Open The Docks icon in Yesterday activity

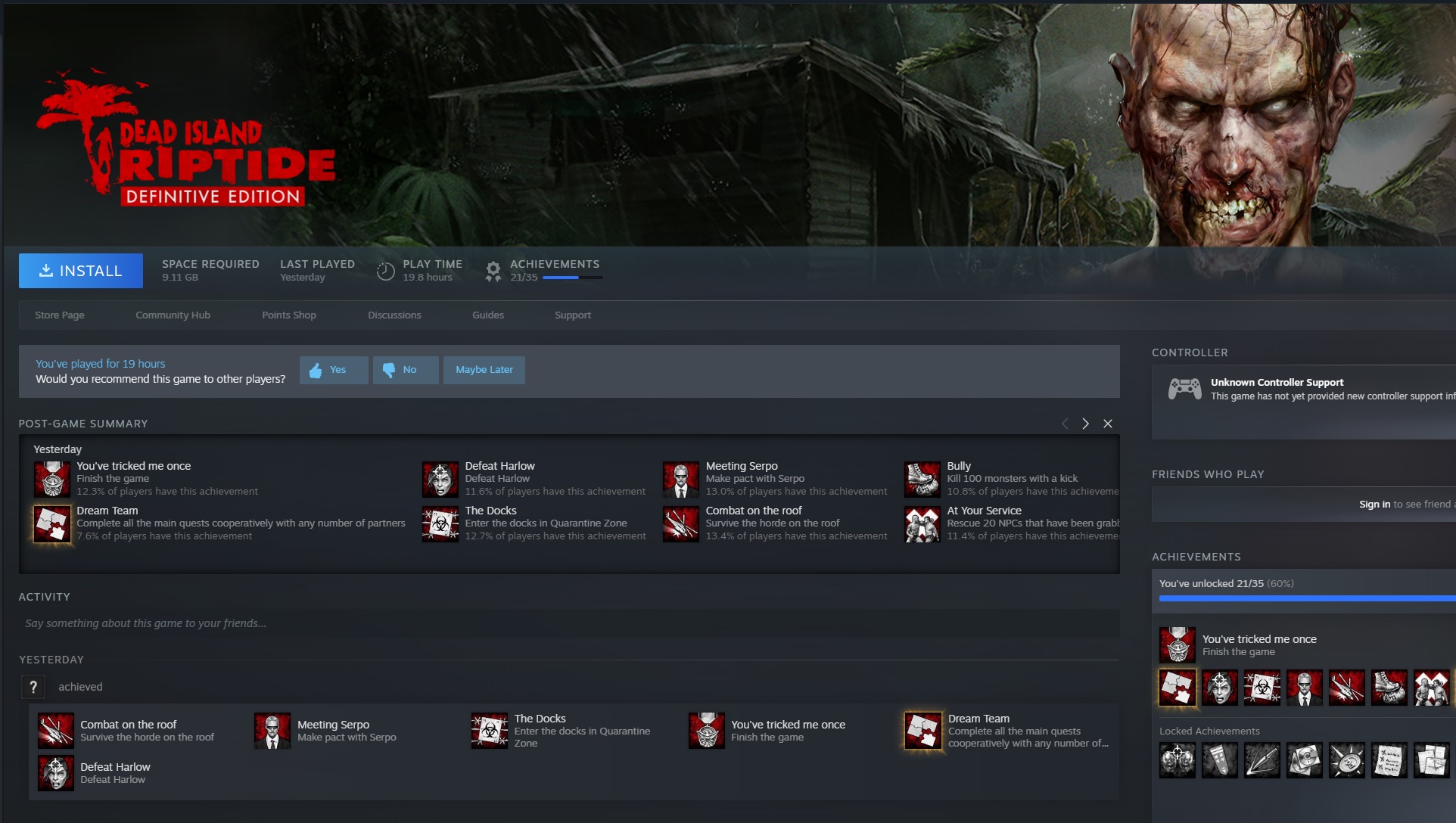click(x=490, y=731)
